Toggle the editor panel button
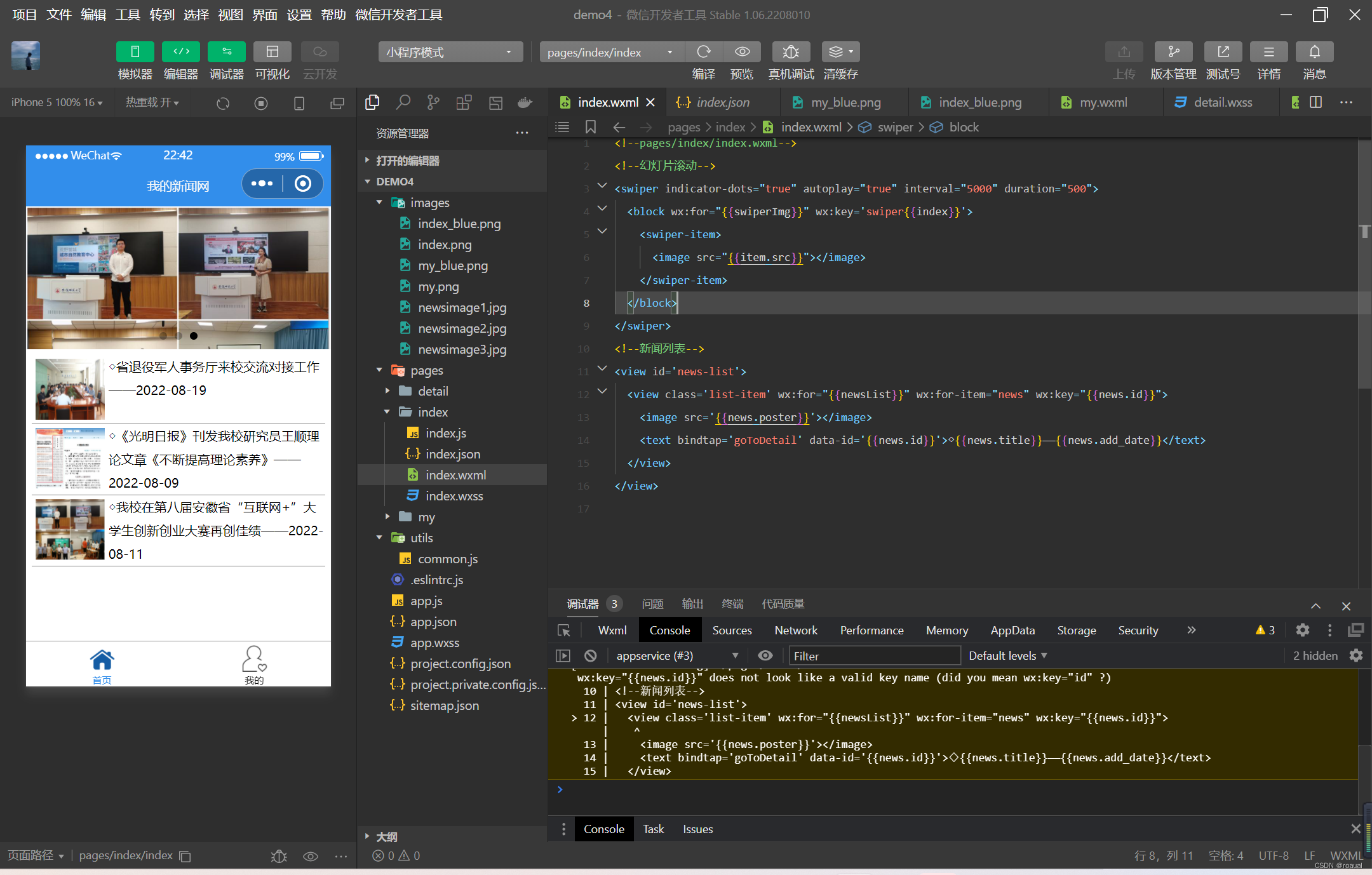The image size is (1372, 875). click(x=180, y=52)
